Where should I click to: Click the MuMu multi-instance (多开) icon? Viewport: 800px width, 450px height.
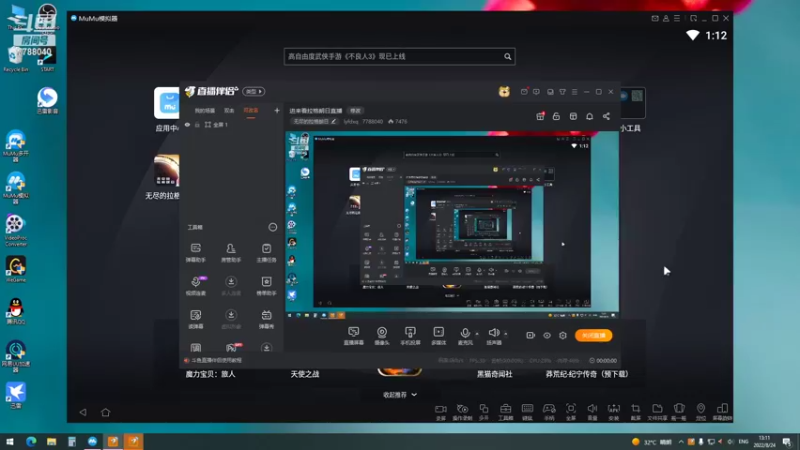pyautogui.click(x=484, y=409)
